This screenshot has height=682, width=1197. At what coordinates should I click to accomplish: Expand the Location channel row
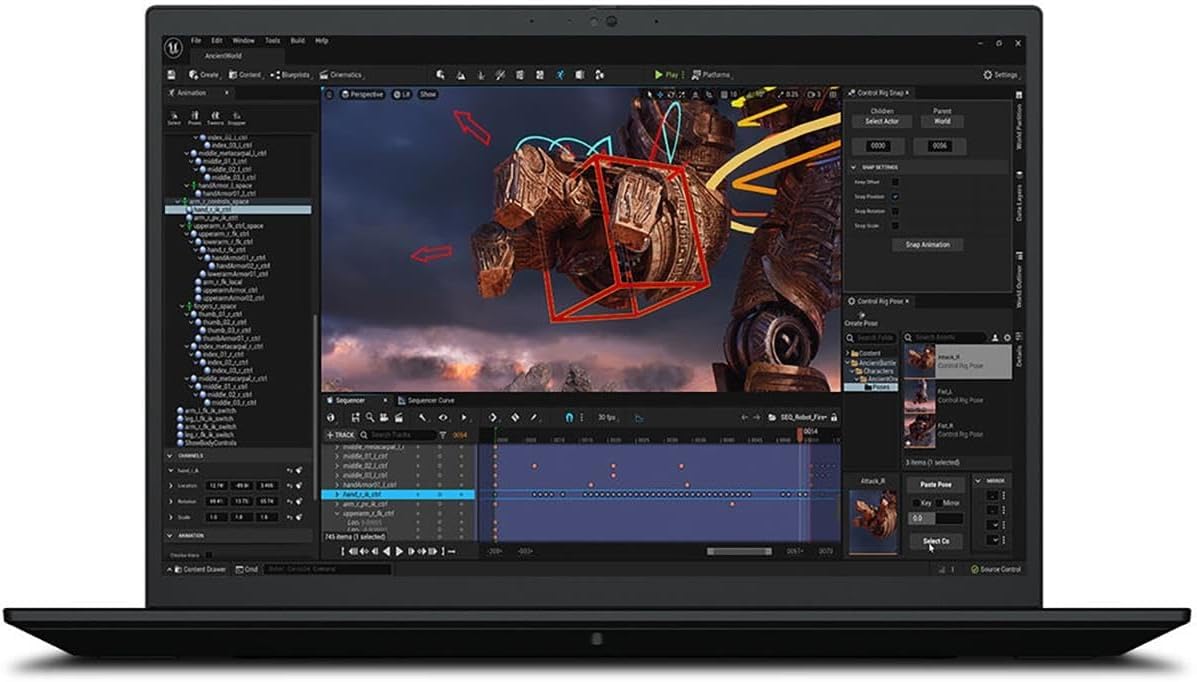[171, 485]
